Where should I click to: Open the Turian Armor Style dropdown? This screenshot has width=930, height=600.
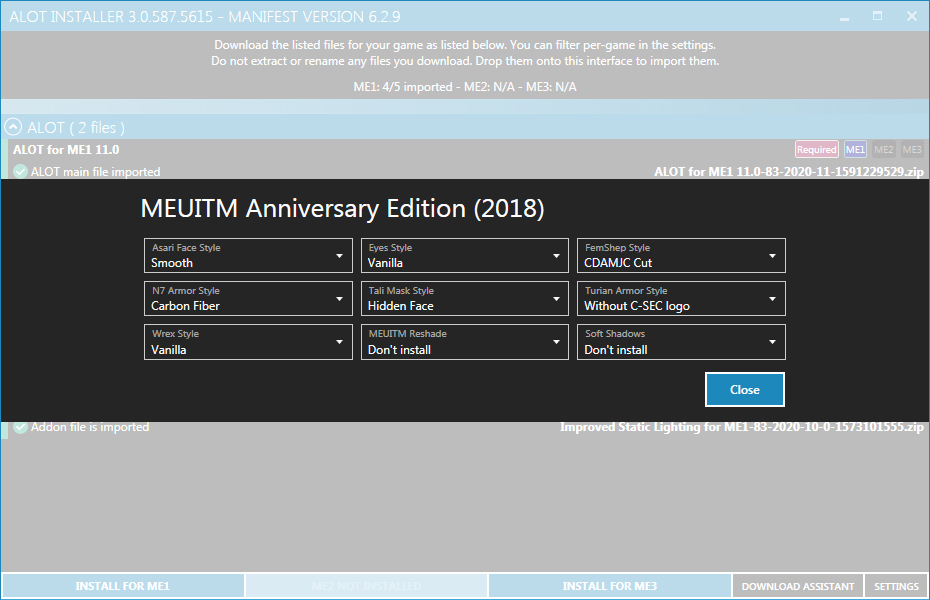pos(681,299)
